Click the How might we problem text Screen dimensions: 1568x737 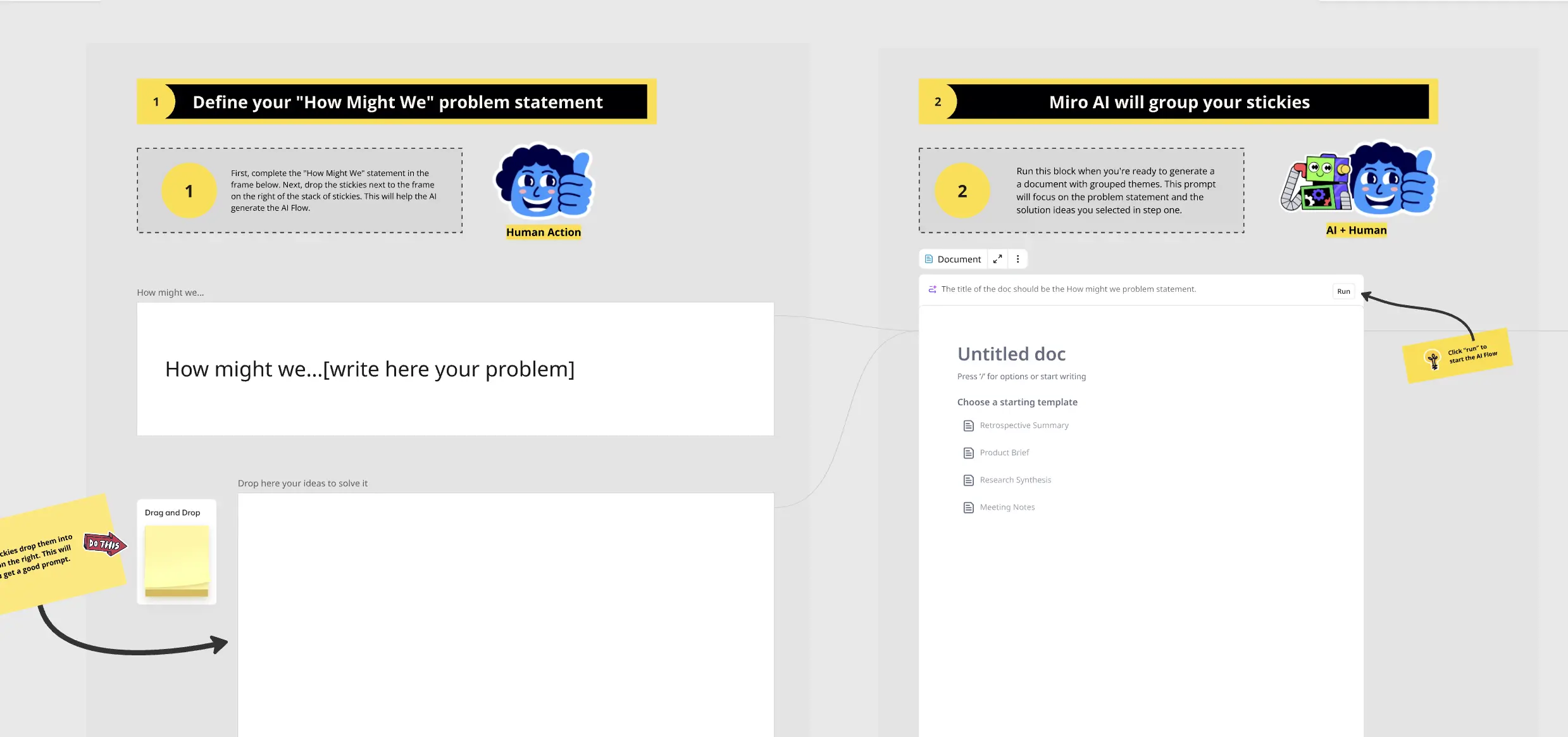[370, 369]
